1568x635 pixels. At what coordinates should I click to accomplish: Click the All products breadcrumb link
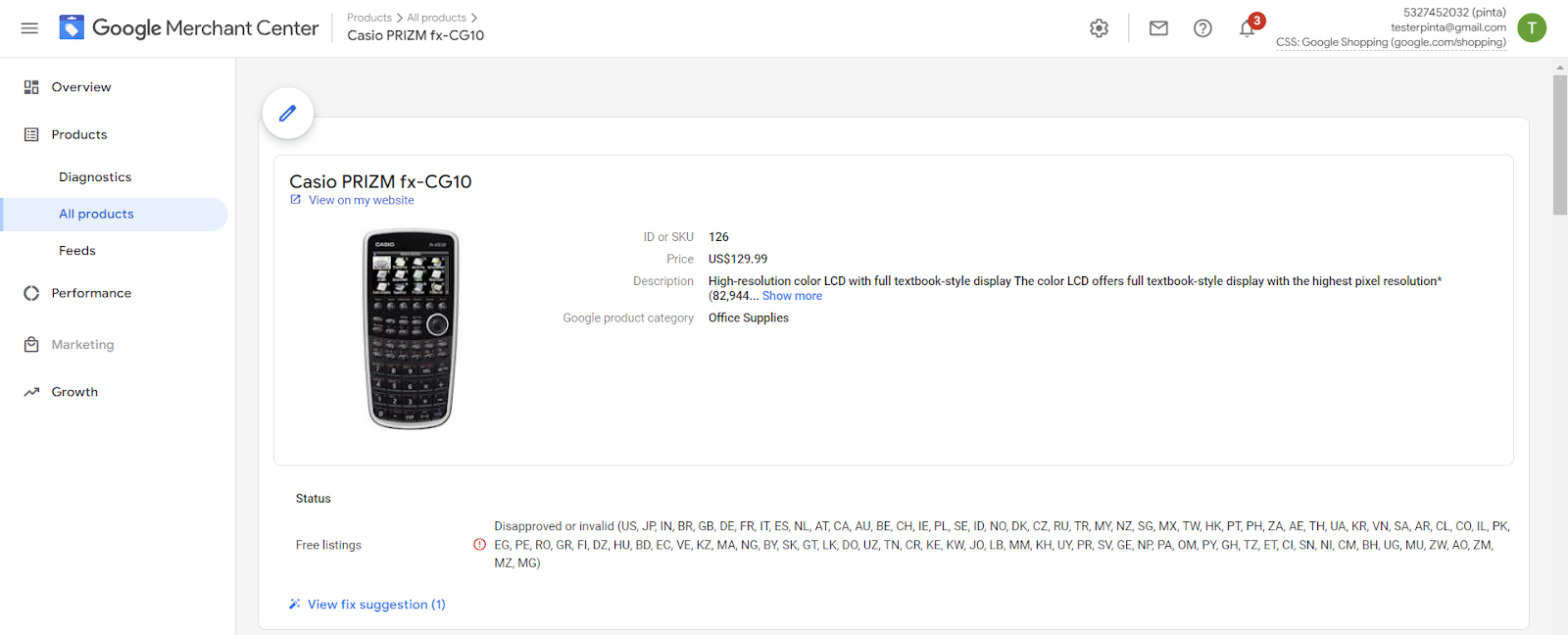(x=437, y=18)
